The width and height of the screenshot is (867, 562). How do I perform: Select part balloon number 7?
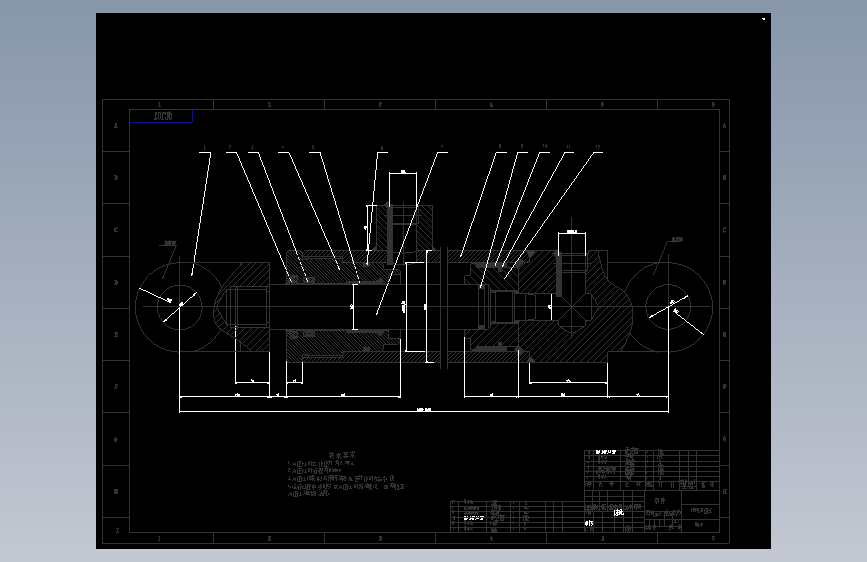pos(442,148)
